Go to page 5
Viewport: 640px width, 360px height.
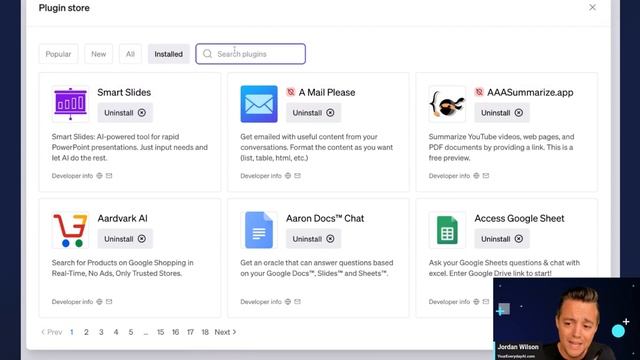(x=131, y=332)
